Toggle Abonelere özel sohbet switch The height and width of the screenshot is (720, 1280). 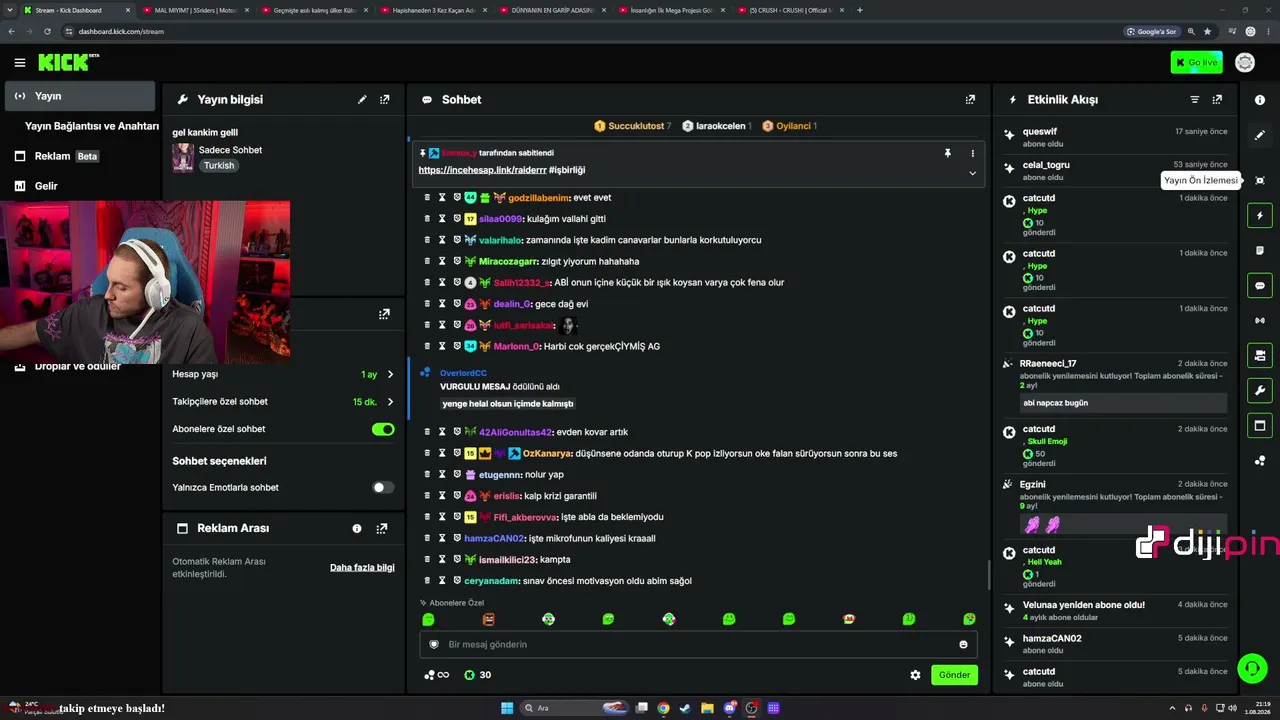(x=383, y=429)
